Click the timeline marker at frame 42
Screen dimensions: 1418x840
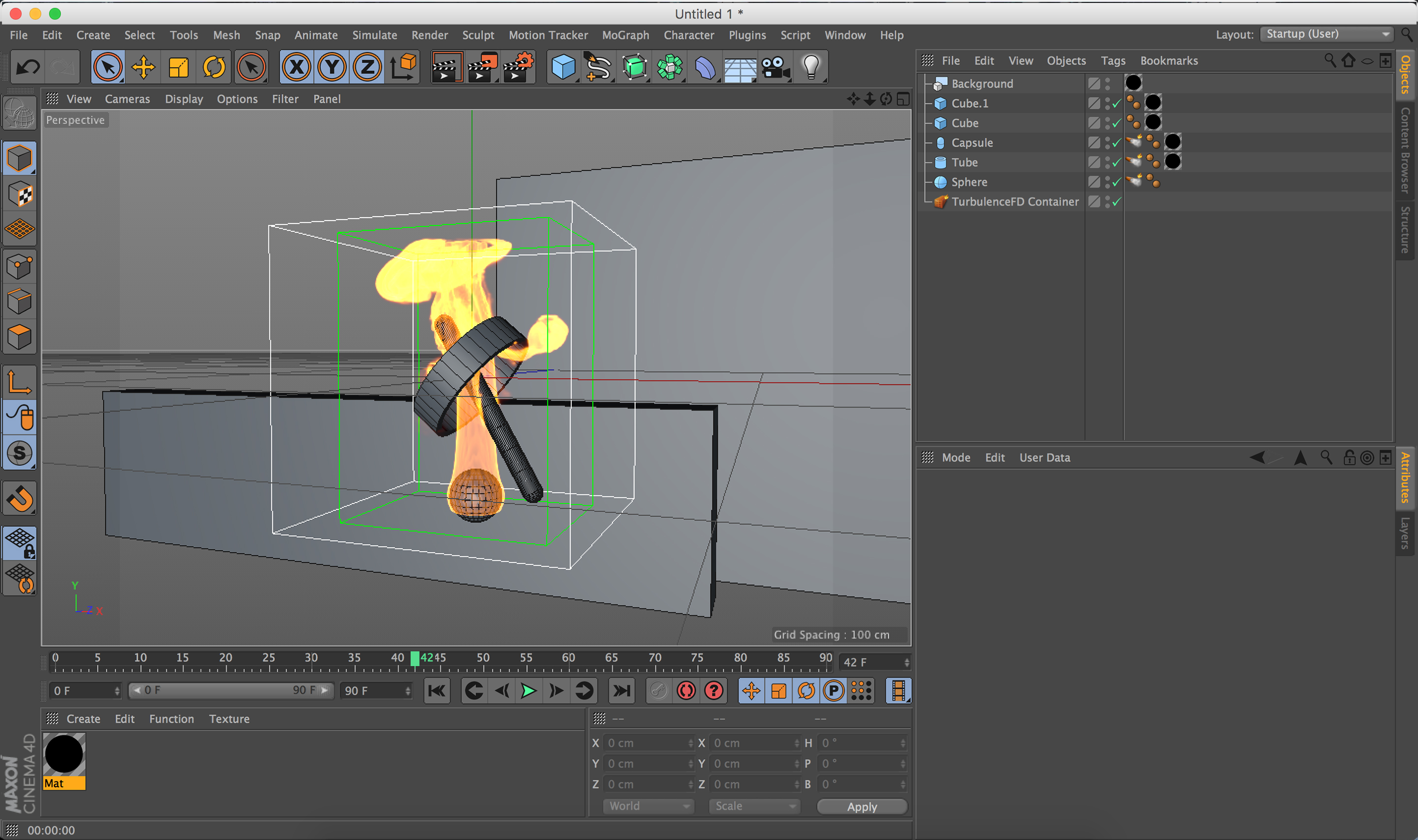point(416,658)
